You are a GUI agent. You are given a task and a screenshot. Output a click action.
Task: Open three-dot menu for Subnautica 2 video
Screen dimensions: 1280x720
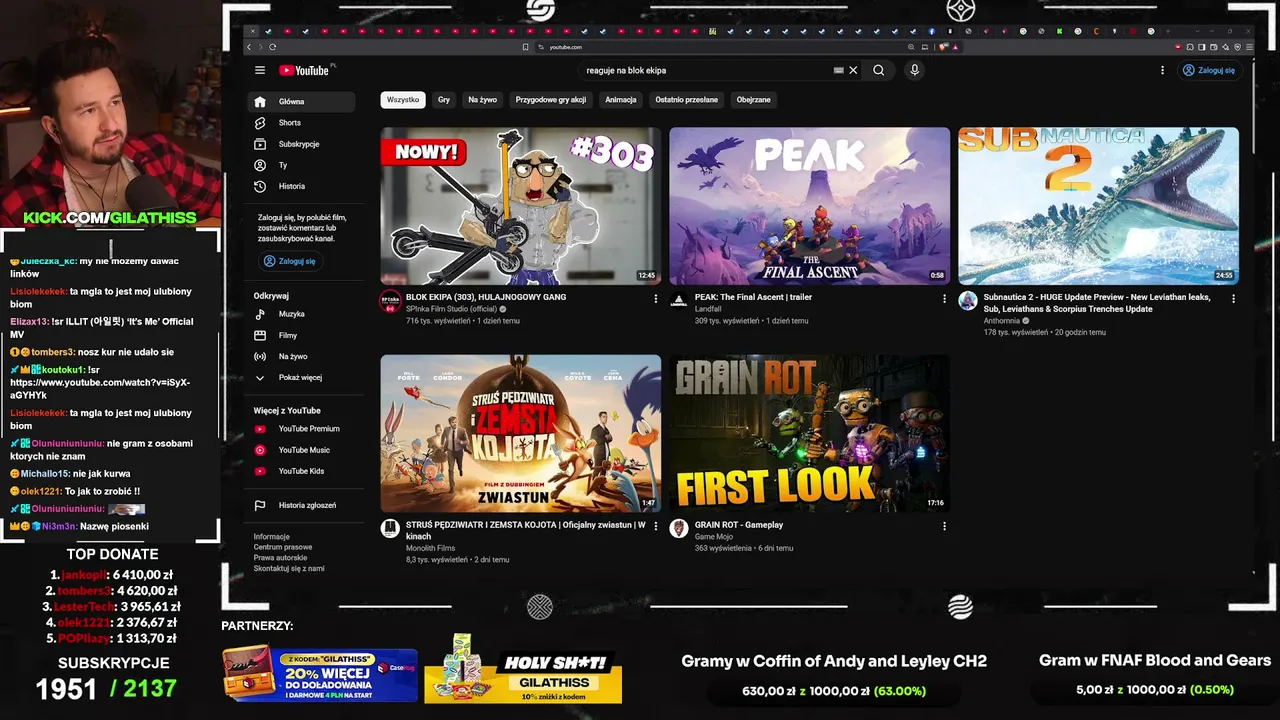pyautogui.click(x=1233, y=298)
